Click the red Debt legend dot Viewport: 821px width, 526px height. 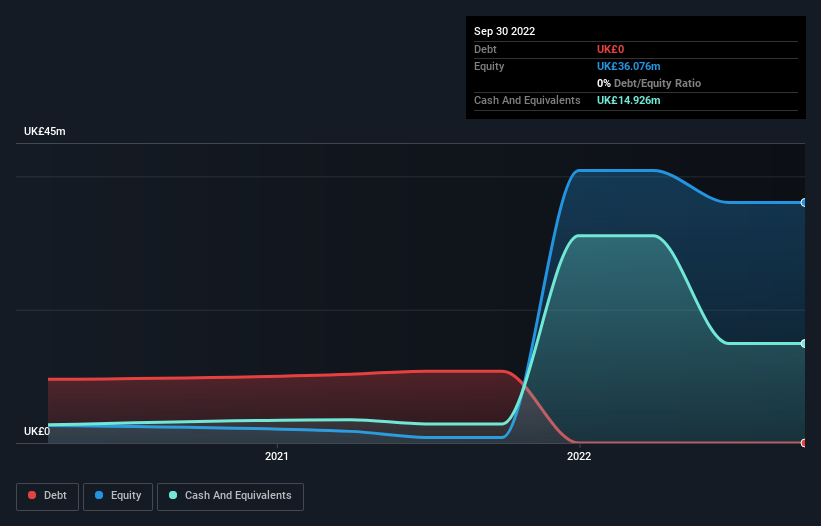32,495
